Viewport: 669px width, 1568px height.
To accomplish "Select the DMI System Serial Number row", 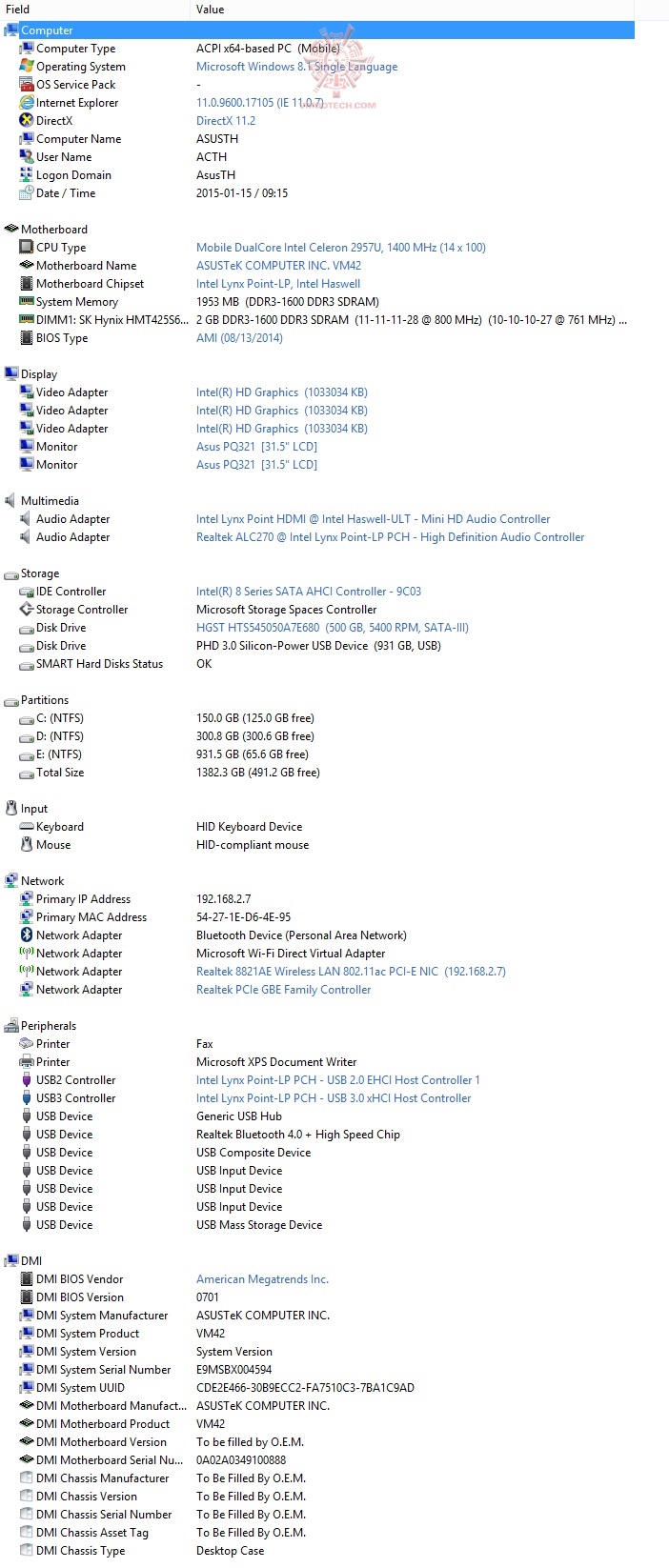I will coord(317,1370).
